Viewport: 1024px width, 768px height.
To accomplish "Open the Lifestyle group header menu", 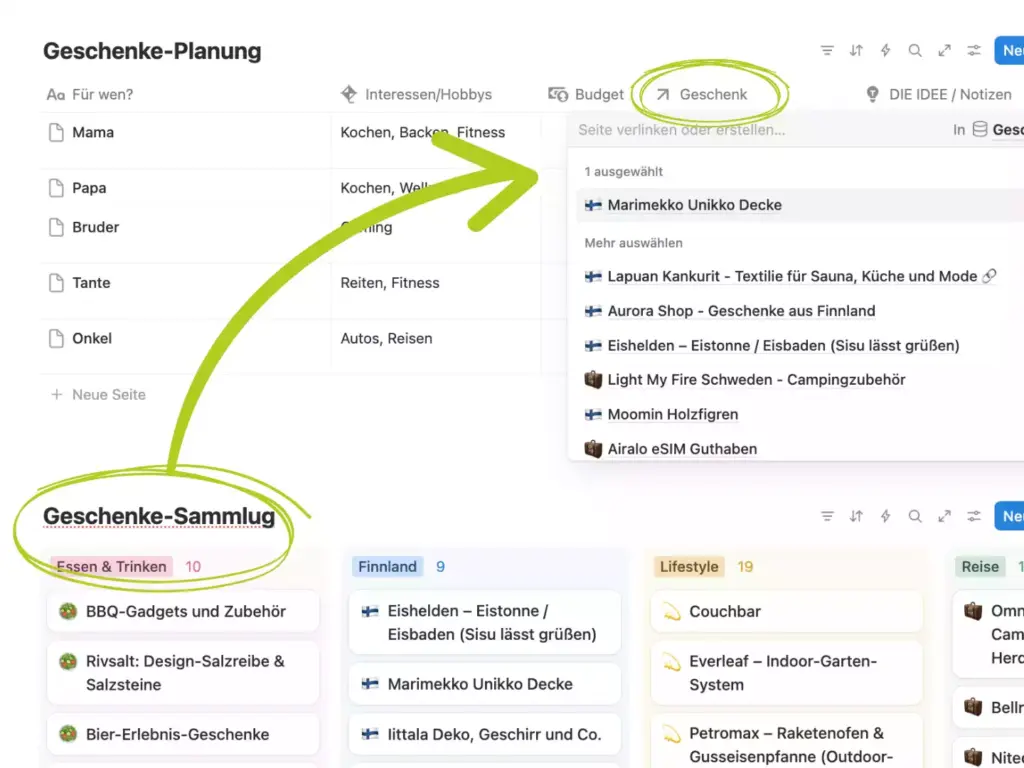I will 688,566.
